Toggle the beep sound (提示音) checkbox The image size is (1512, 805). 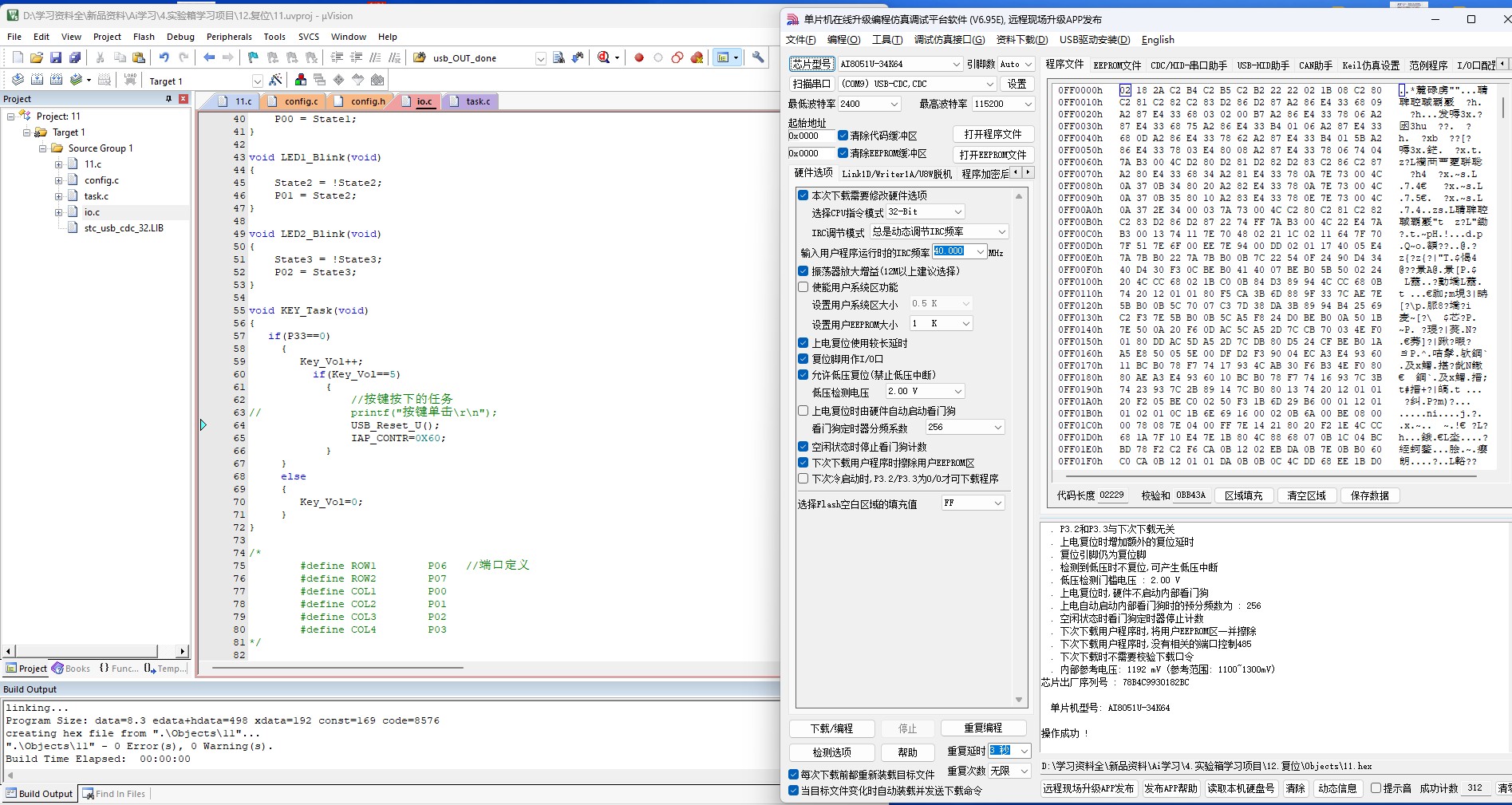click(1376, 788)
